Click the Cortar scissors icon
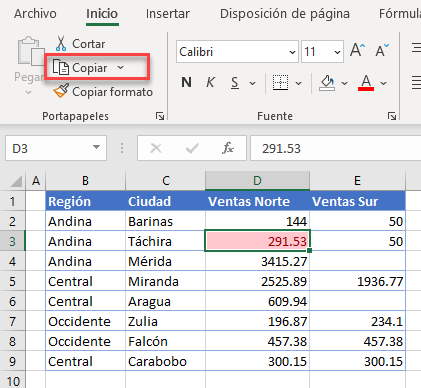Screen dimensions: 421x388 pos(61,44)
